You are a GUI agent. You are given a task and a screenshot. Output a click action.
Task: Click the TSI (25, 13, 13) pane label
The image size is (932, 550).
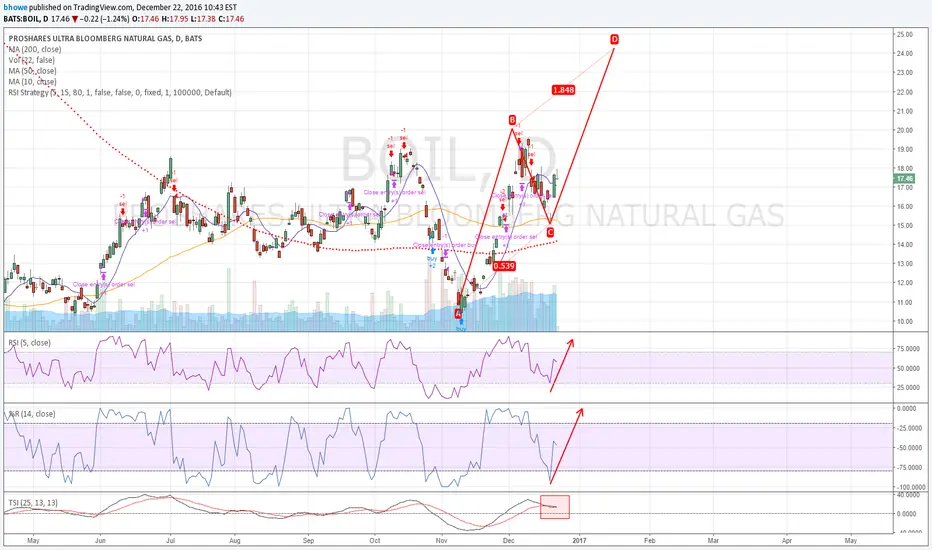click(33, 503)
